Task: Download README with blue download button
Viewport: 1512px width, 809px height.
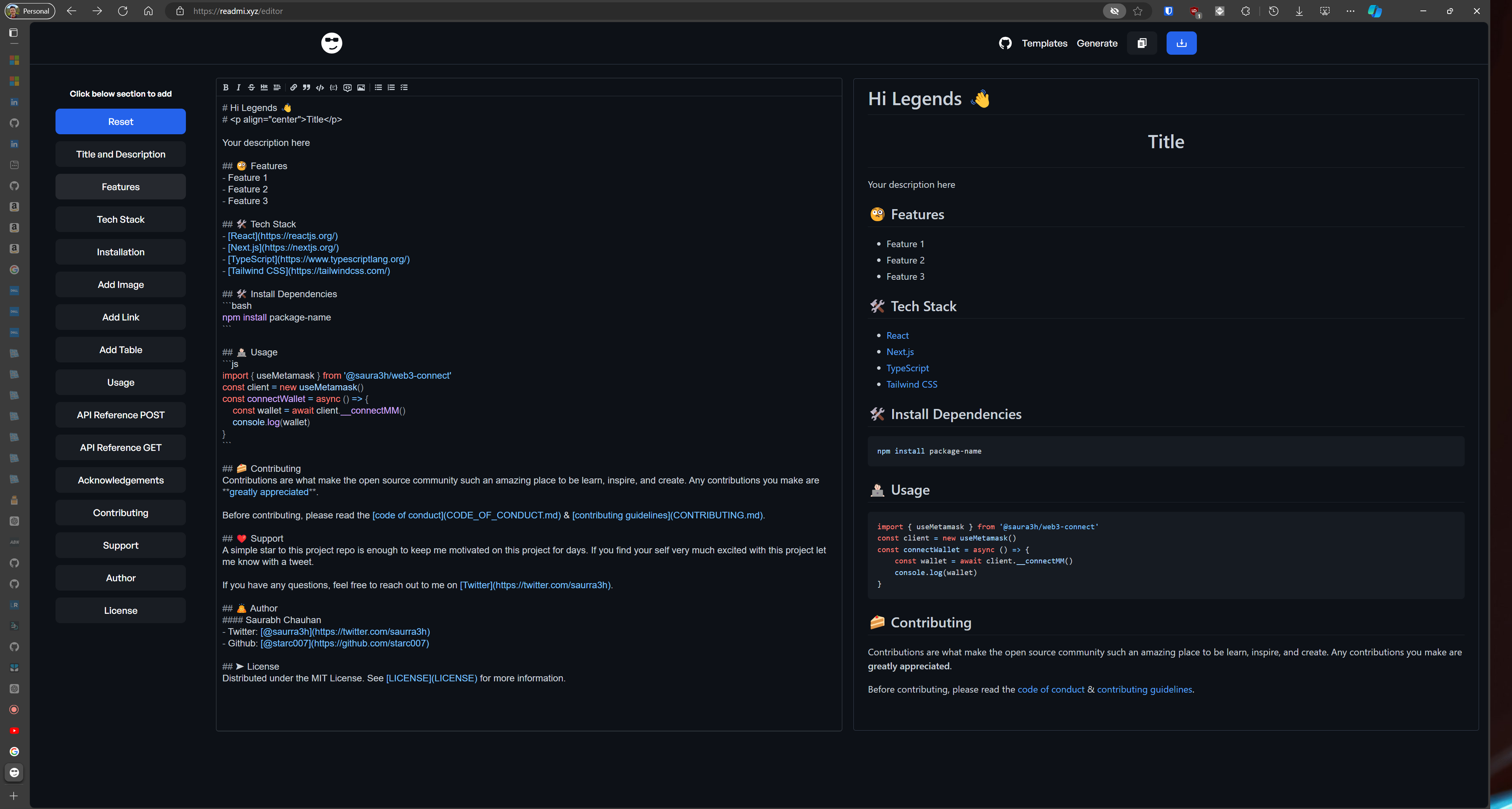Action: 1181,43
